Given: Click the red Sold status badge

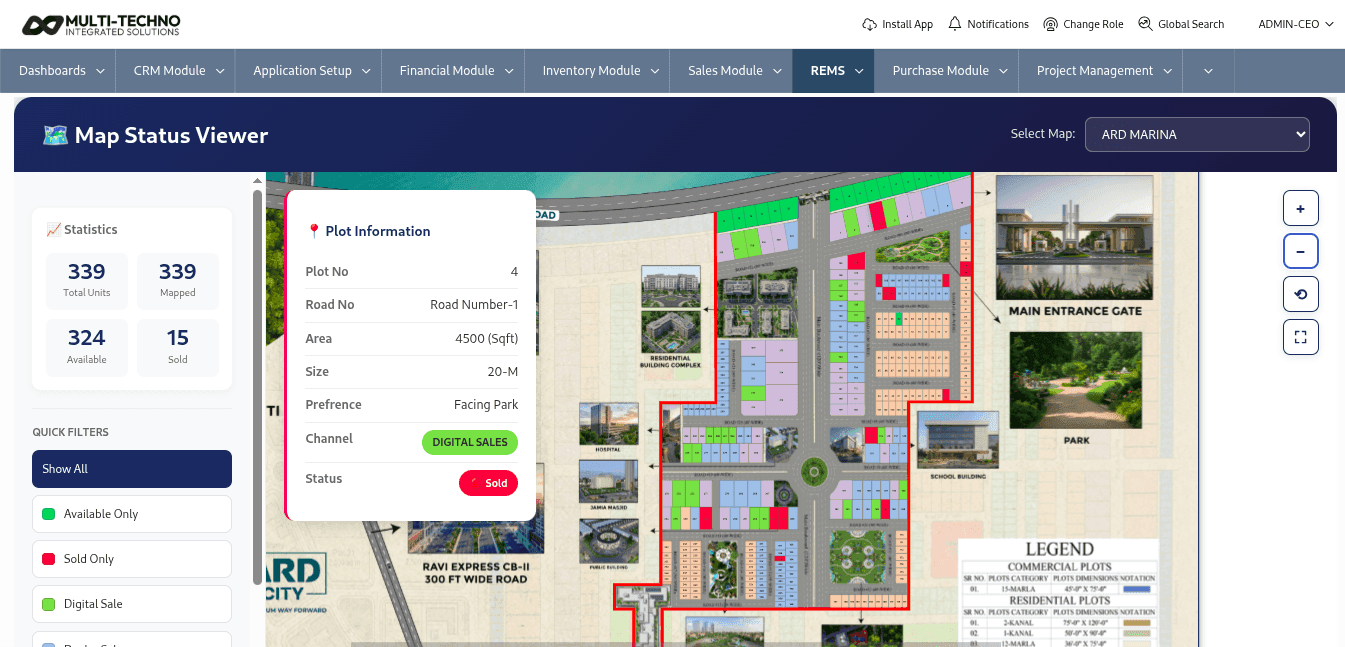Looking at the screenshot, I should (488, 483).
